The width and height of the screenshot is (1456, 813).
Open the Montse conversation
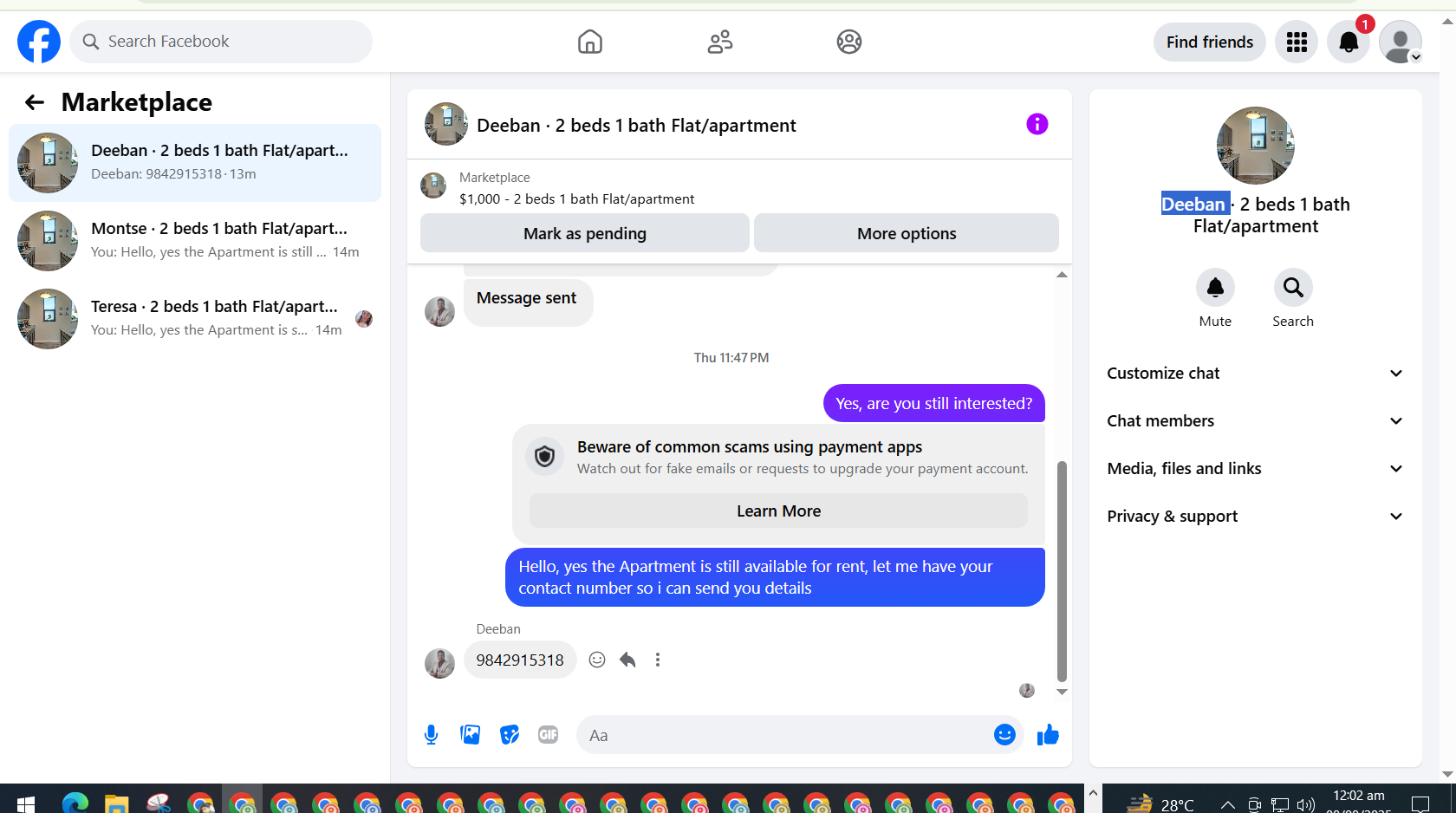coord(195,241)
